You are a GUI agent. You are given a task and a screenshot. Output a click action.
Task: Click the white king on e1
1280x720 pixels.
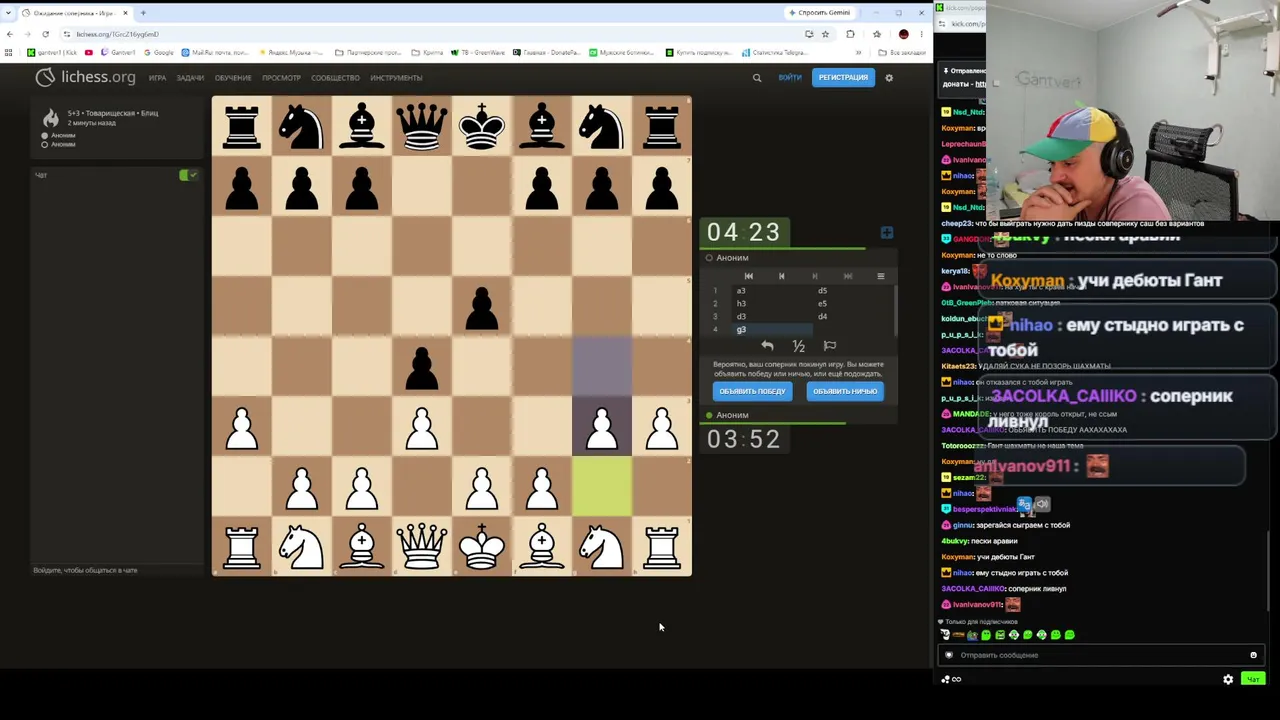pos(481,546)
